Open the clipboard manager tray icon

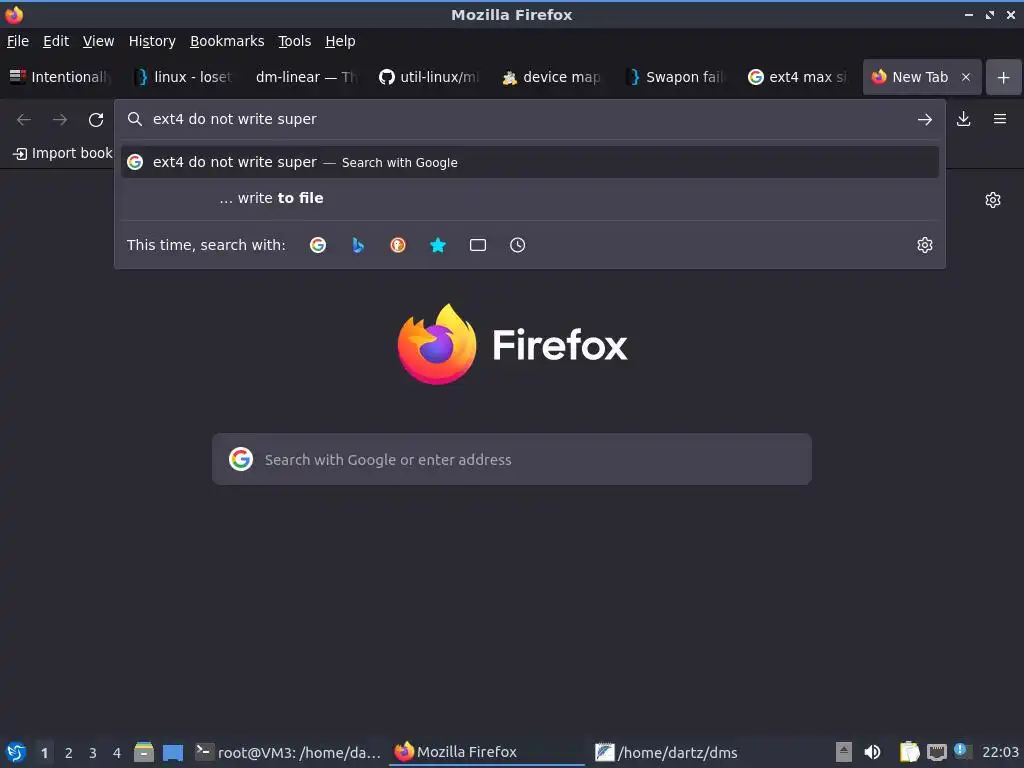(x=909, y=752)
